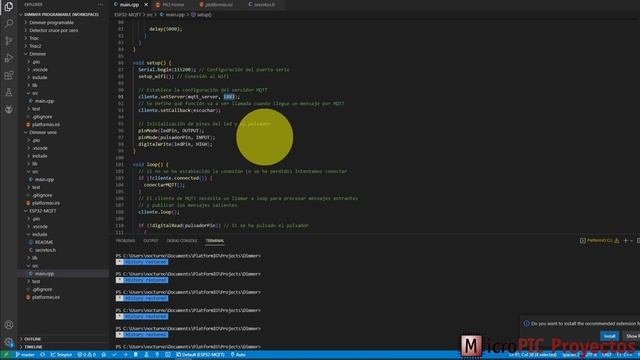This screenshot has width=640, height=360.
Task: Switch to the platformio.ini editor tab
Action: (218, 4)
